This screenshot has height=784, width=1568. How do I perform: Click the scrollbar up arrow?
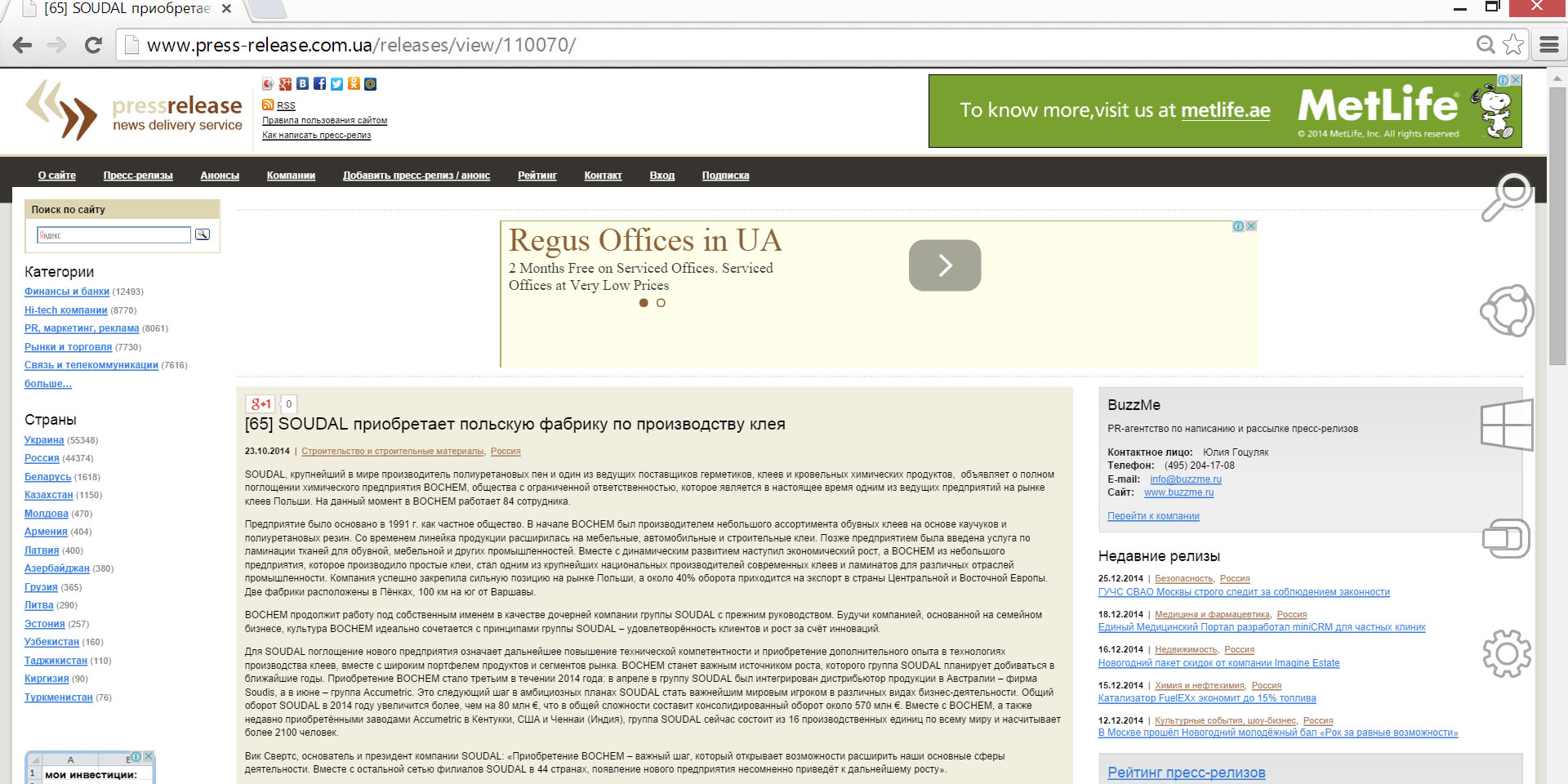coord(1557,78)
